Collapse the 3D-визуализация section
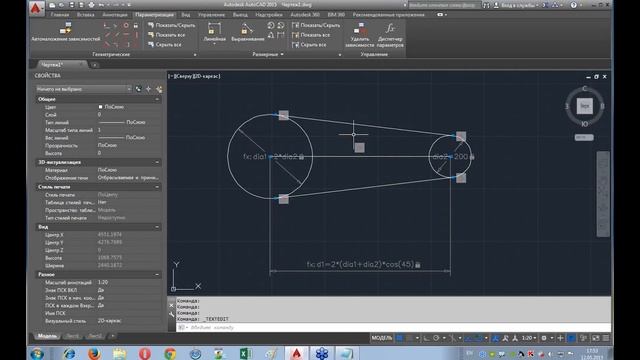Image resolution: width=640 pixels, height=360 pixels. click(157, 162)
